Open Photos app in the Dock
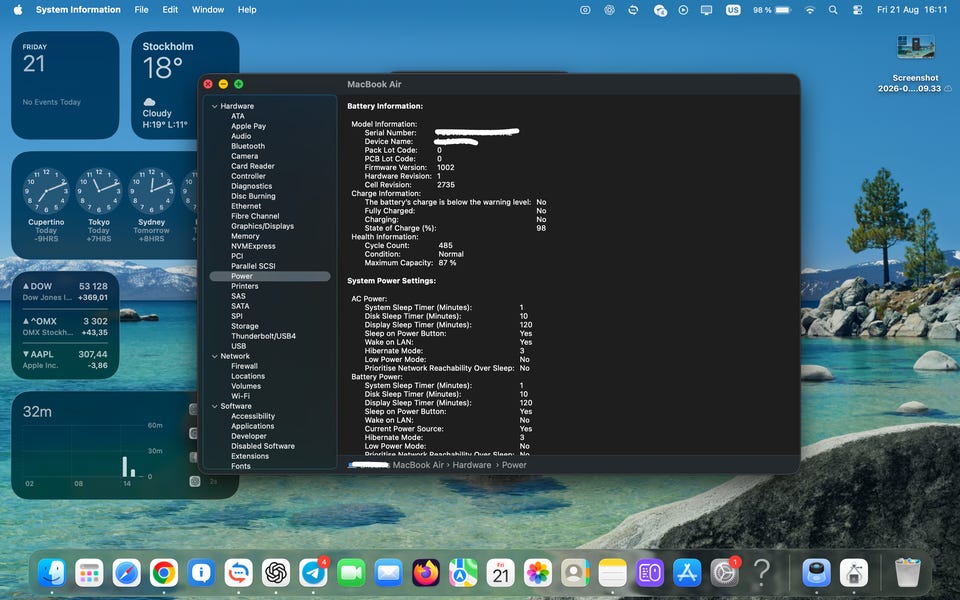This screenshot has height=600, width=960. point(538,573)
